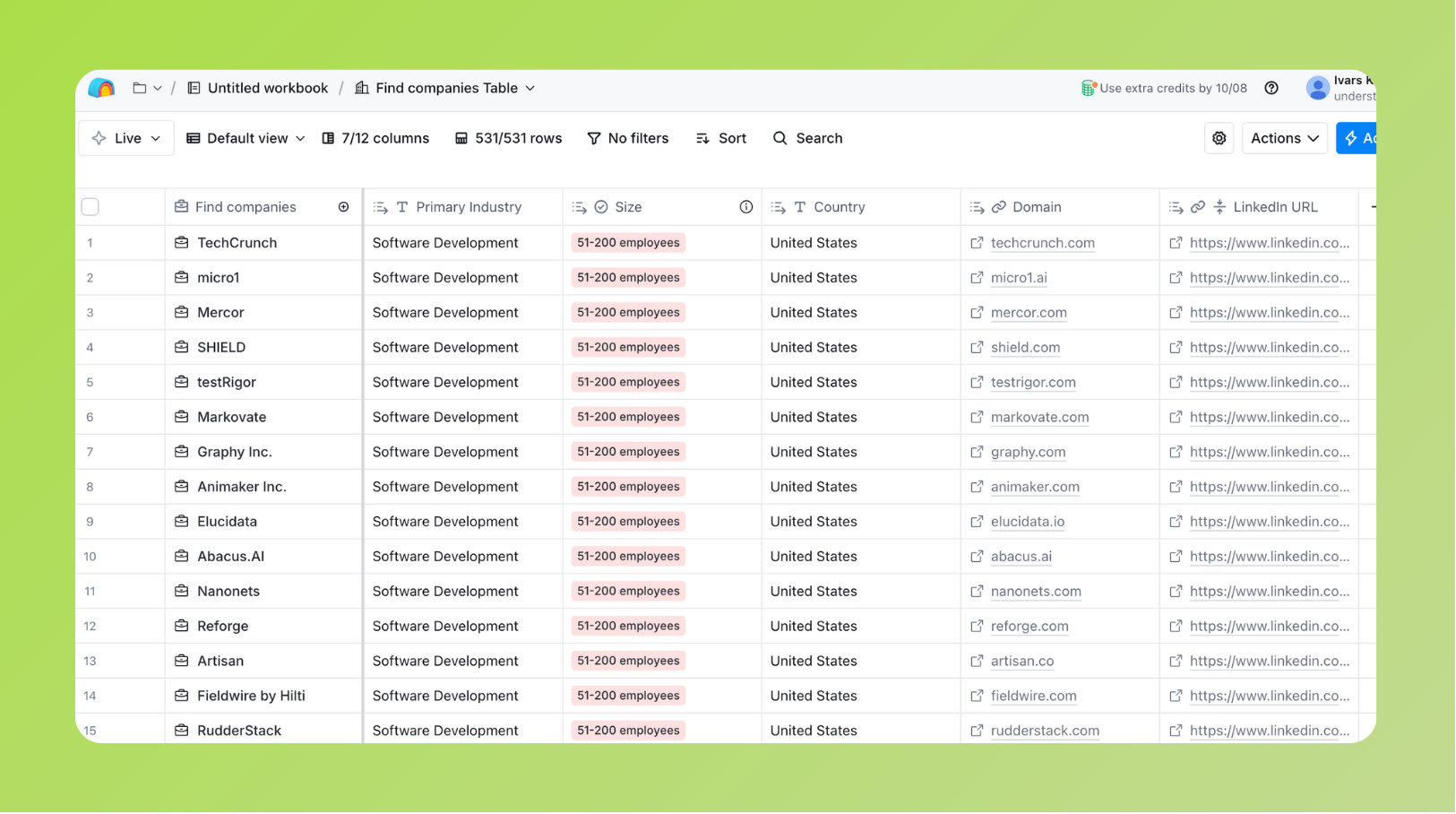Click the link icon in Domain header
Image resolution: width=1456 pixels, height=814 pixels.
click(999, 207)
